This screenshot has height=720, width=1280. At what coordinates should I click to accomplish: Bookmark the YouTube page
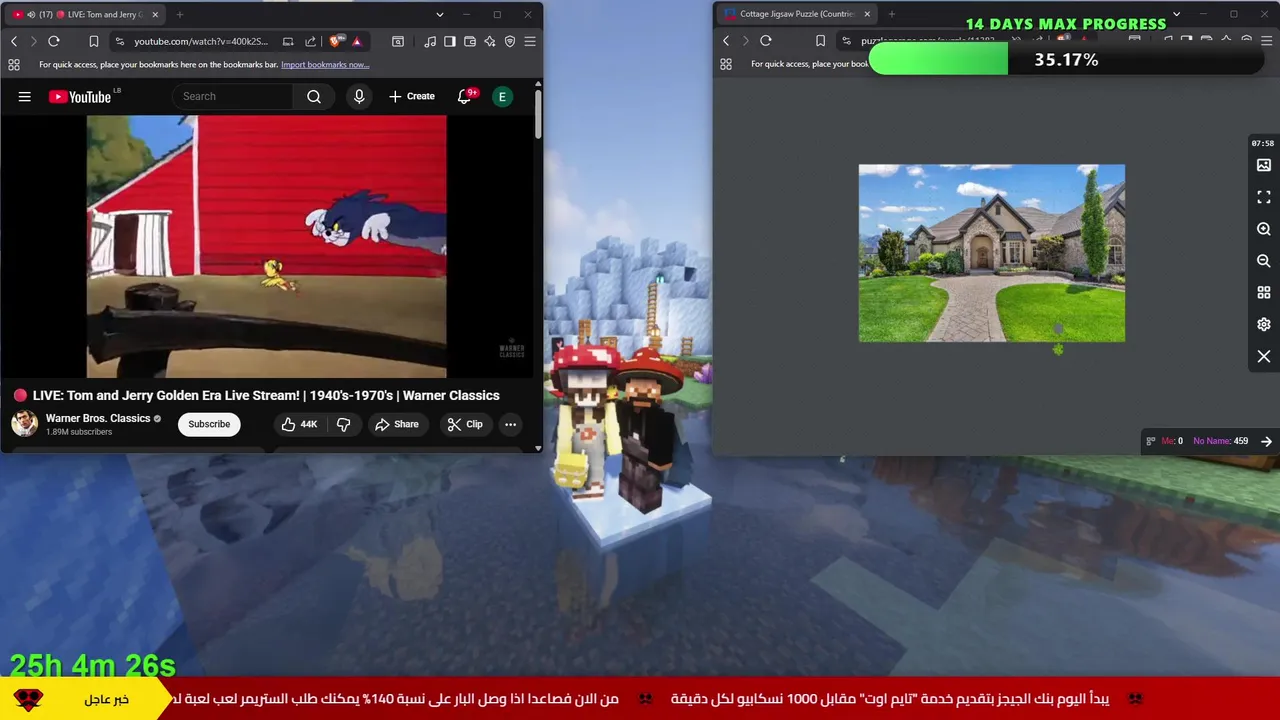[x=93, y=41]
